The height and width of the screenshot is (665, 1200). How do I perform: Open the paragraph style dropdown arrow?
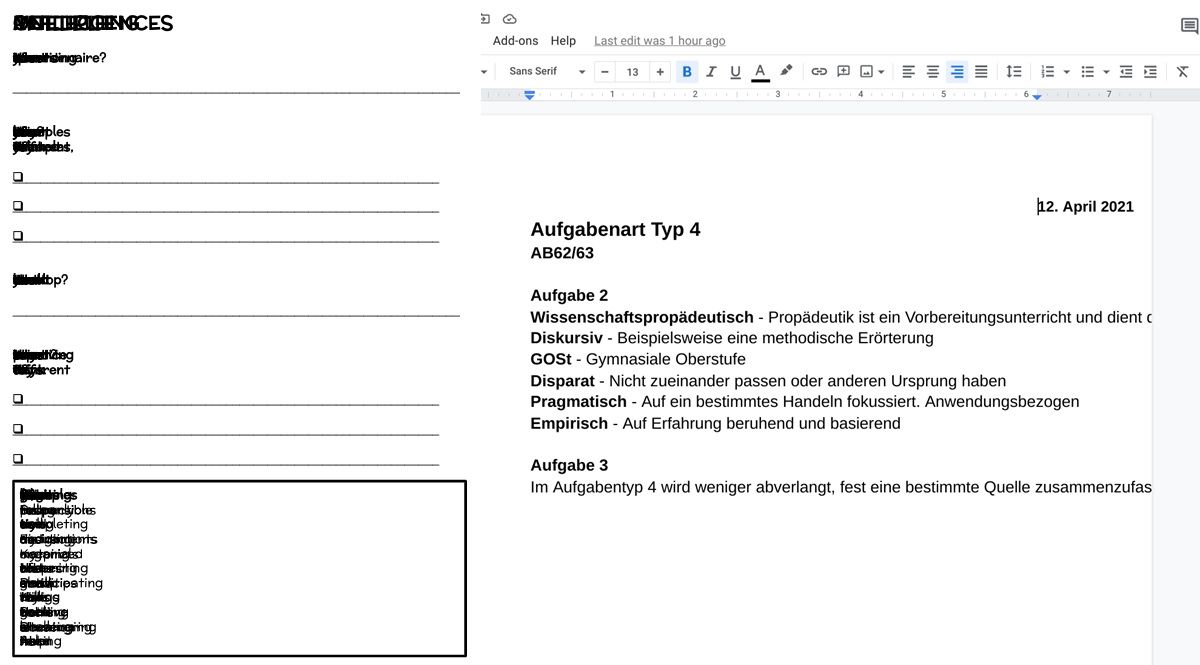point(485,72)
